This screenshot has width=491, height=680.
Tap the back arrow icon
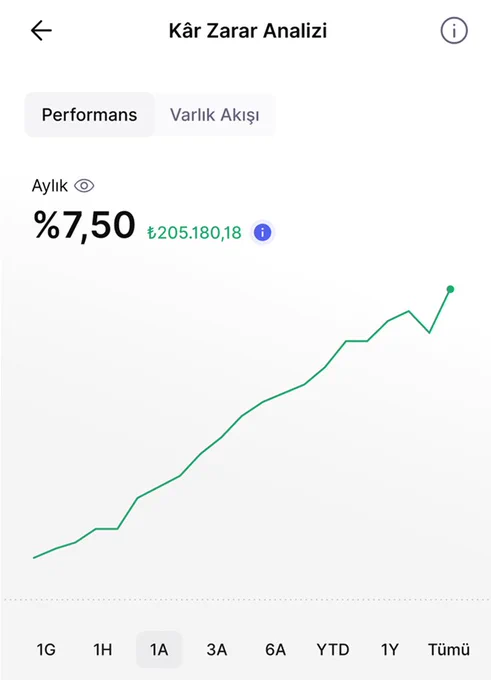pyautogui.click(x=41, y=31)
